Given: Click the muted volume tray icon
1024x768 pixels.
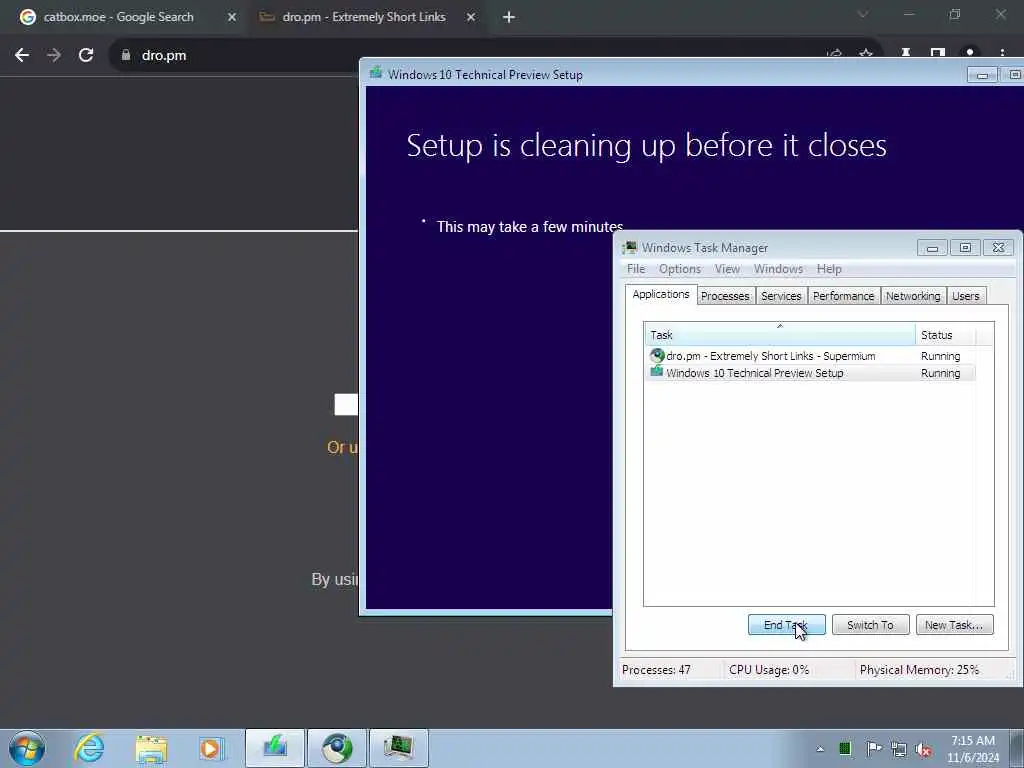Looking at the screenshot, I should (x=923, y=750).
